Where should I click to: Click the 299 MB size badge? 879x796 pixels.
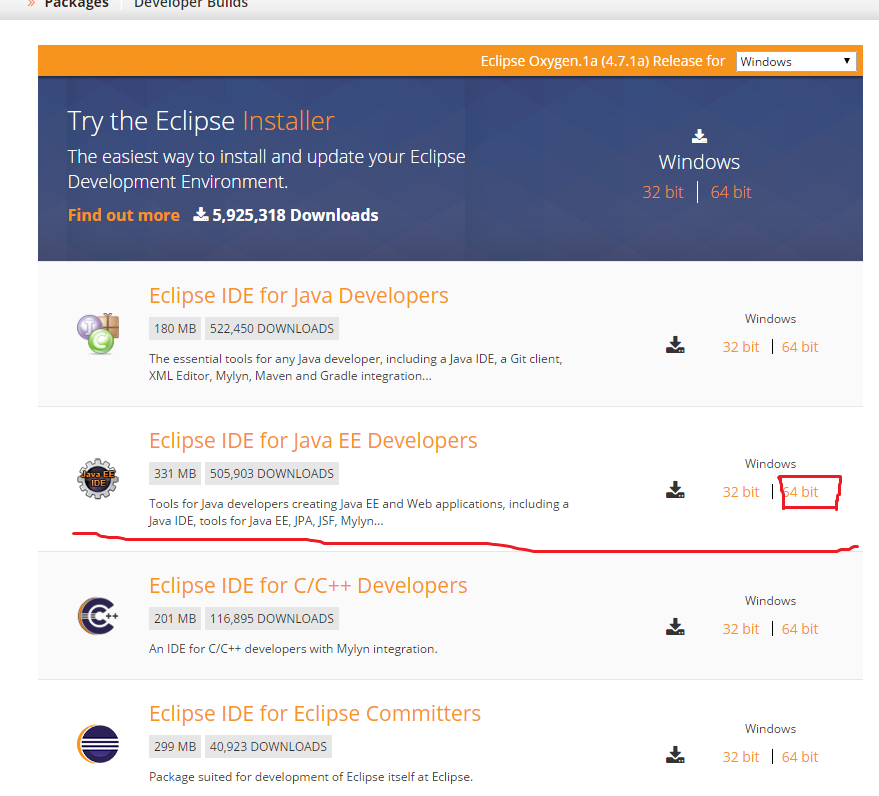[x=175, y=747]
